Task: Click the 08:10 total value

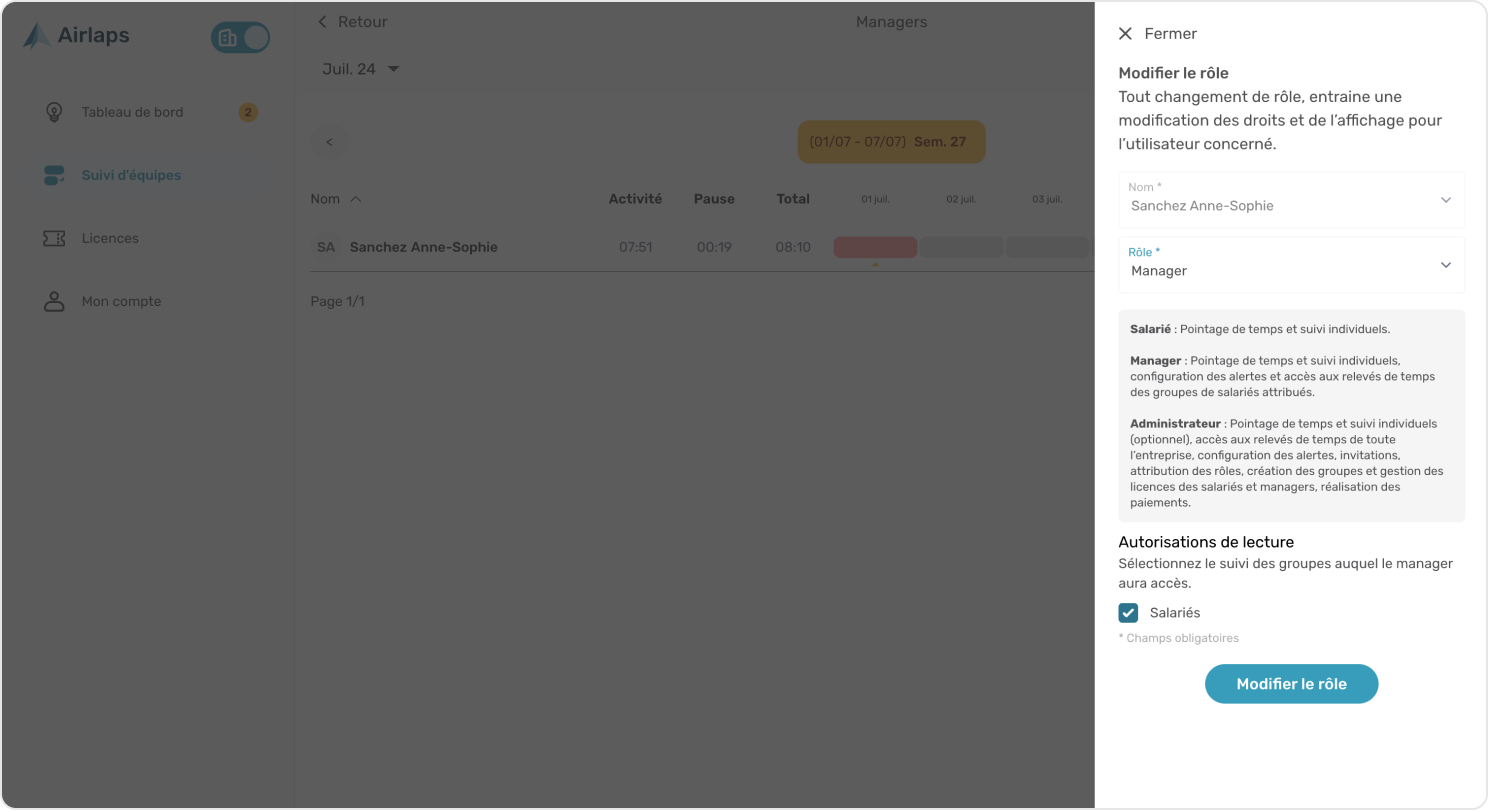Action: click(793, 247)
